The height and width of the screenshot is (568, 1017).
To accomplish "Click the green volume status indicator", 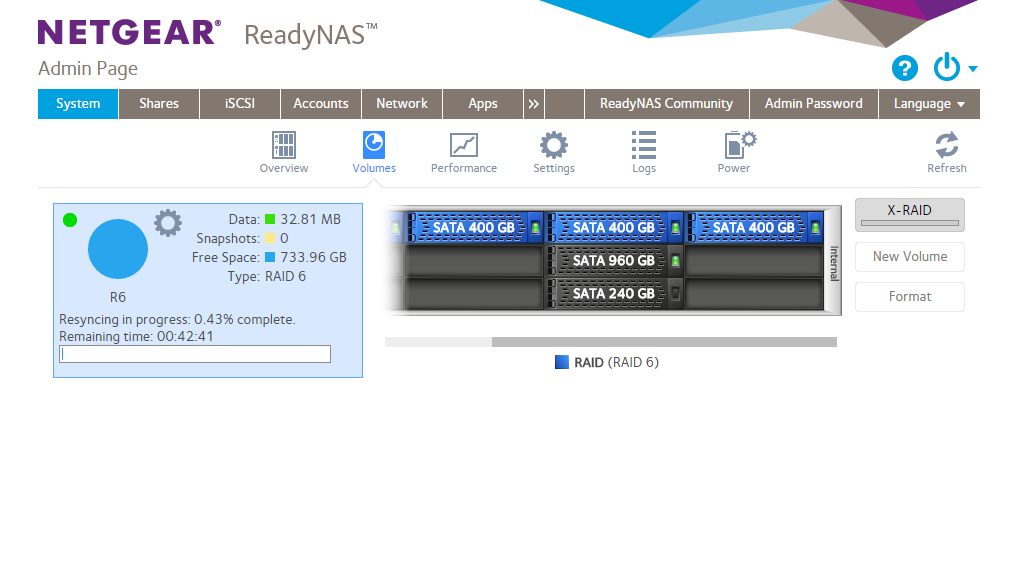I will click(x=70, y=220).
